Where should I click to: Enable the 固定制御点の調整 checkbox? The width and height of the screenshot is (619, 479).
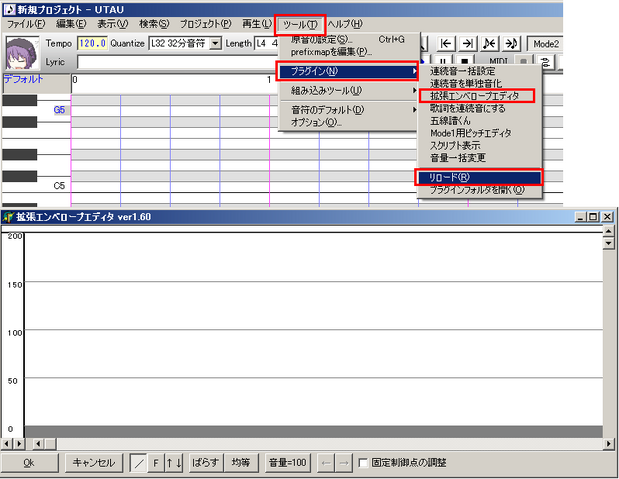[363, 462]
